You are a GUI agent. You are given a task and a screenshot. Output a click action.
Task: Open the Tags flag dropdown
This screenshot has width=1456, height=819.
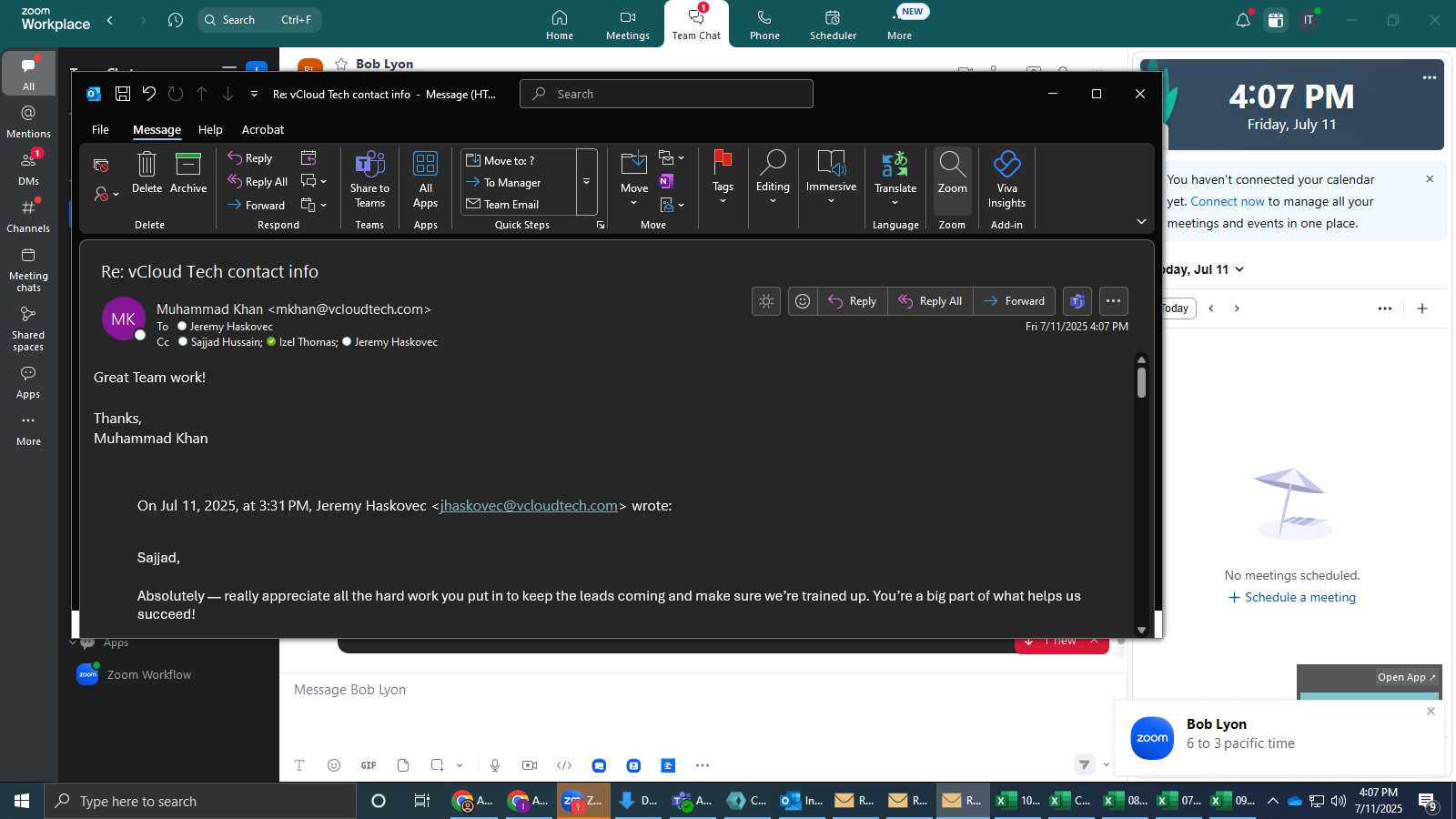(723, 178)
